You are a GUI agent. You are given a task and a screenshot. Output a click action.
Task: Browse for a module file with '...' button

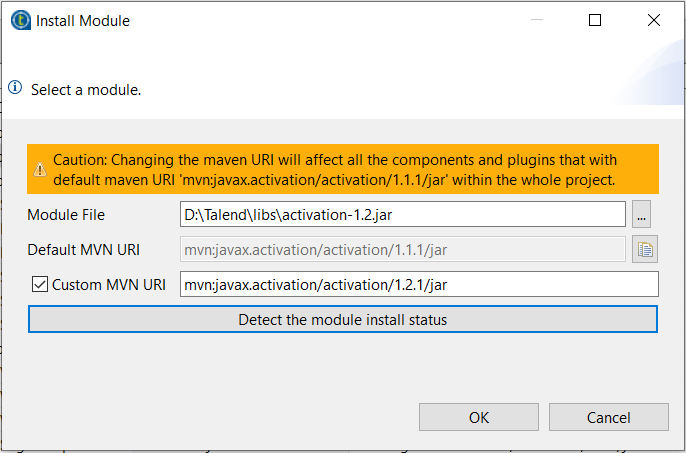642,214
